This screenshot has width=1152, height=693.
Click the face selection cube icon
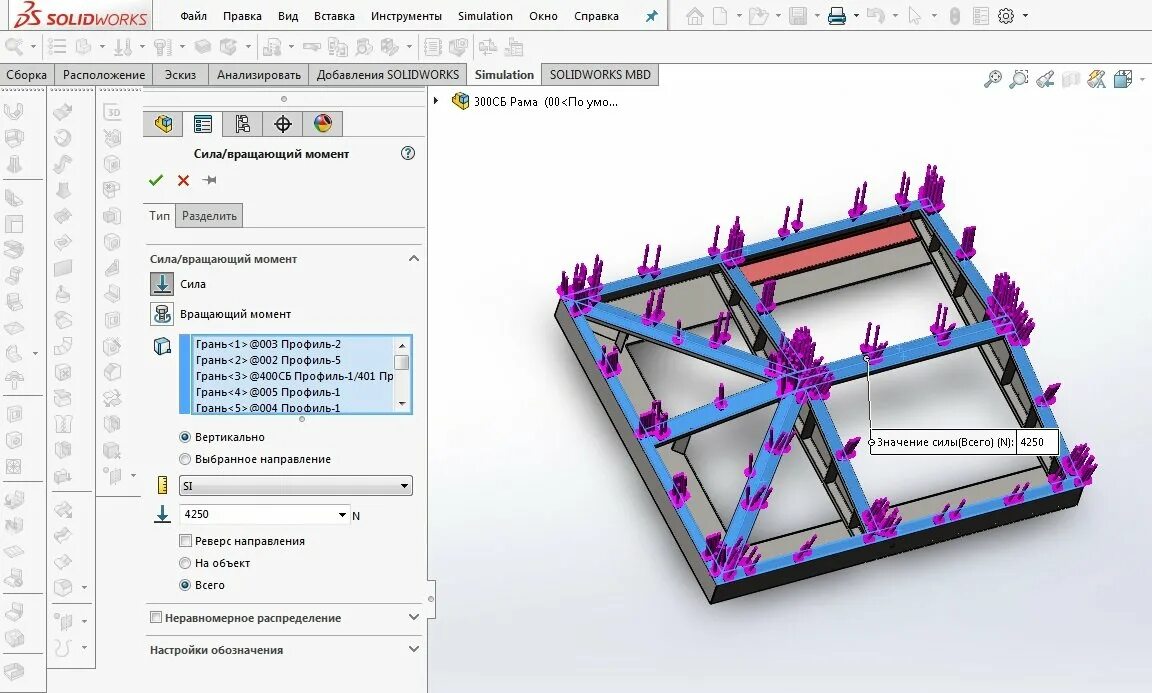coord(162,346)
